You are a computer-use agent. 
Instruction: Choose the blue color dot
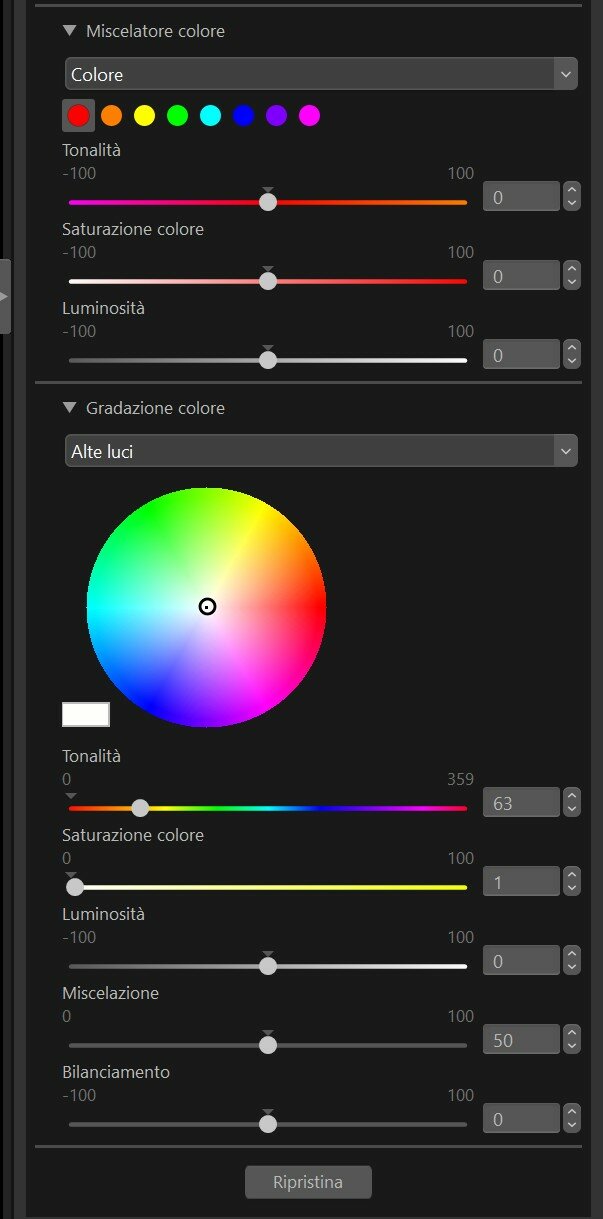(x=243, y=116)
